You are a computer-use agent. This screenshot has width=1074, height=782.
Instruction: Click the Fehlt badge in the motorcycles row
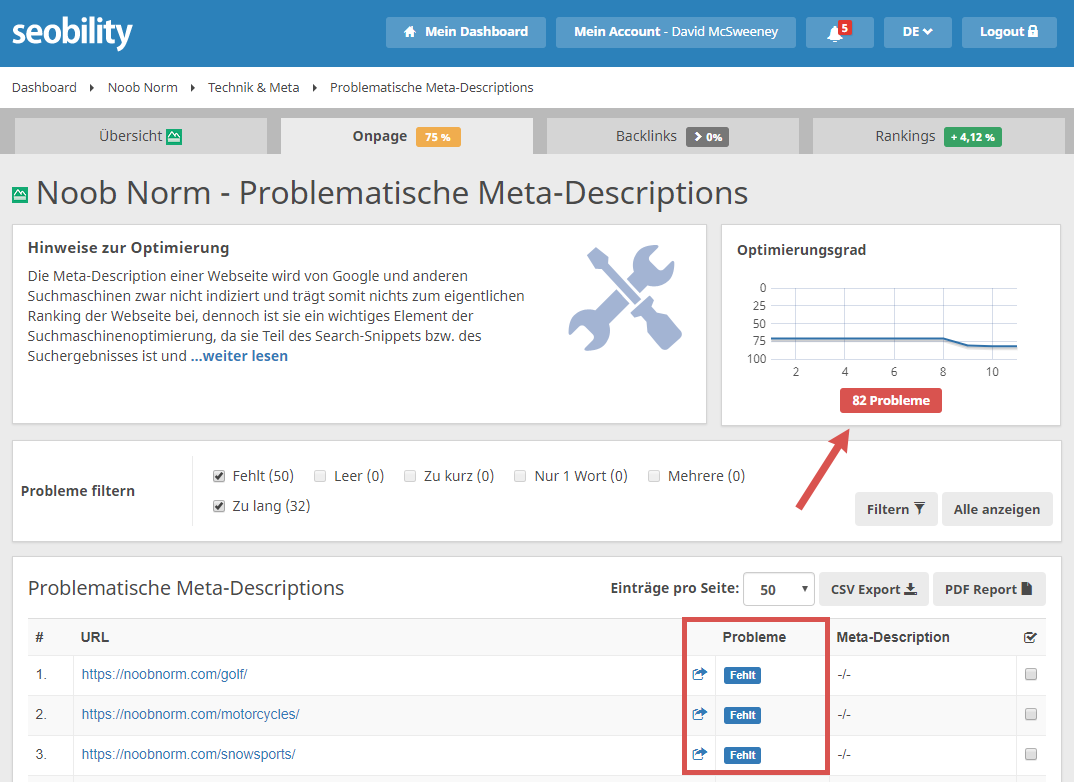742,715
